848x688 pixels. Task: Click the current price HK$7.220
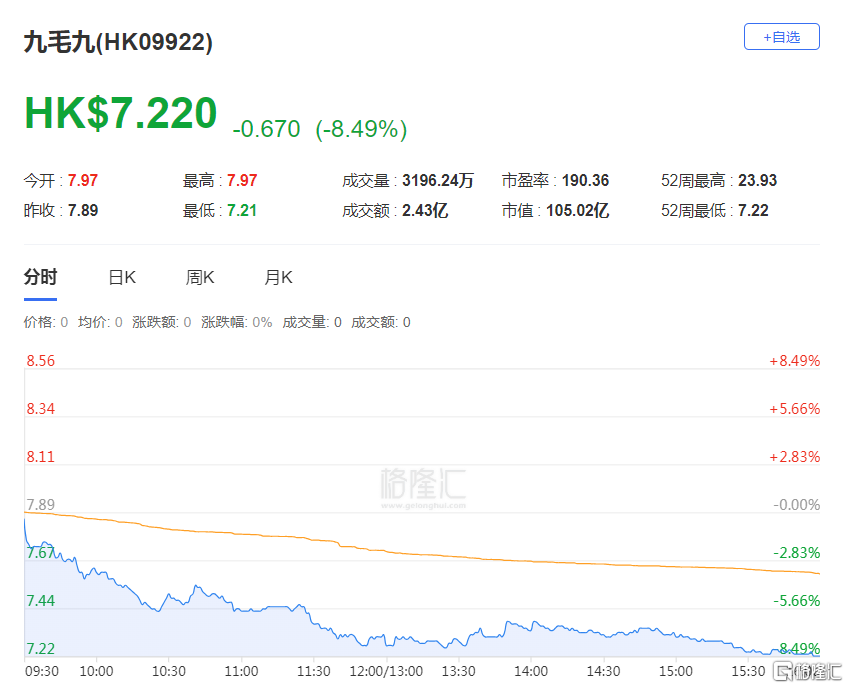(121, 113)
